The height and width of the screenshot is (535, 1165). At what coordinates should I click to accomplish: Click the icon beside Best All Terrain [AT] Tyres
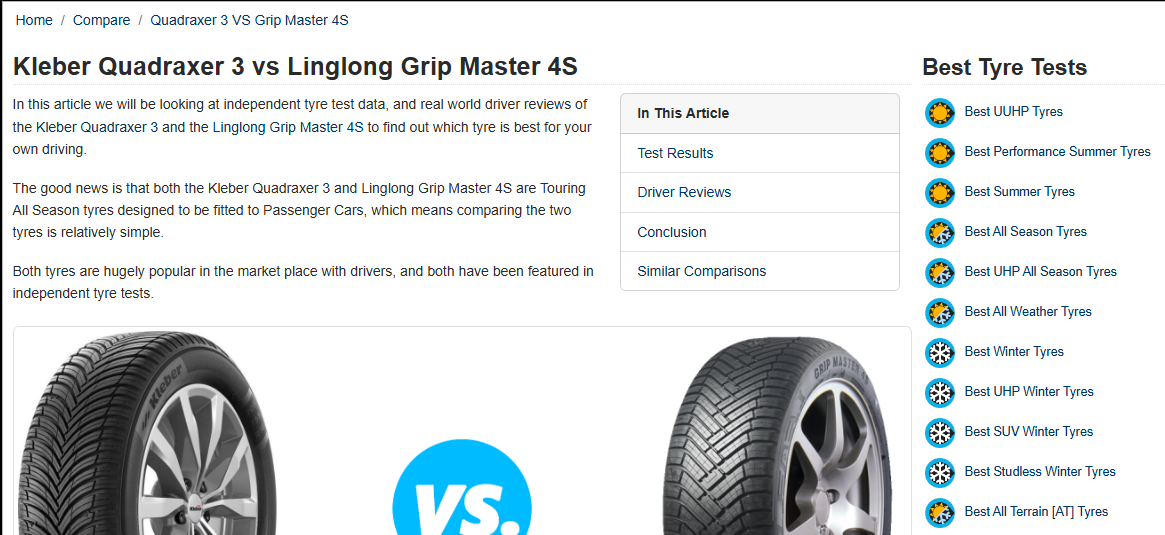940,513
